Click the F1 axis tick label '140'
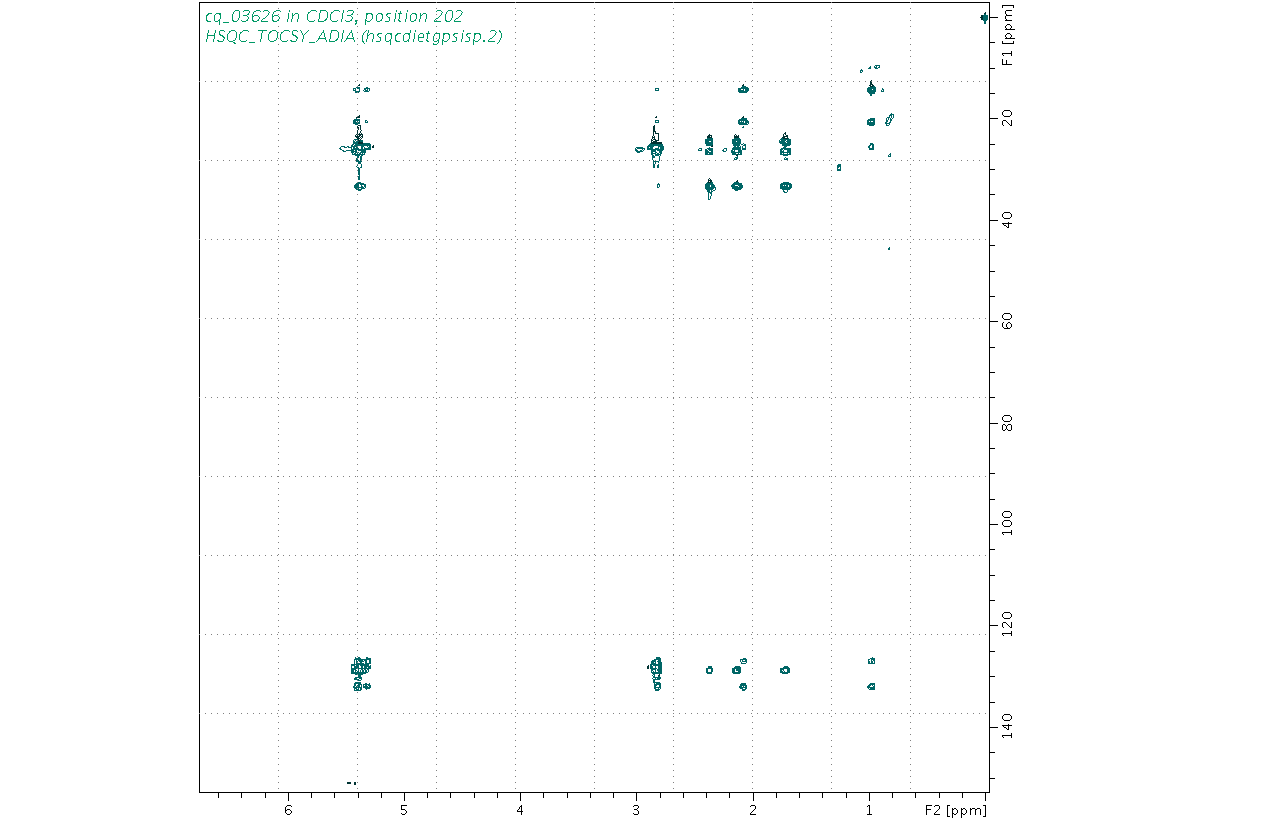 [1008, 726]
